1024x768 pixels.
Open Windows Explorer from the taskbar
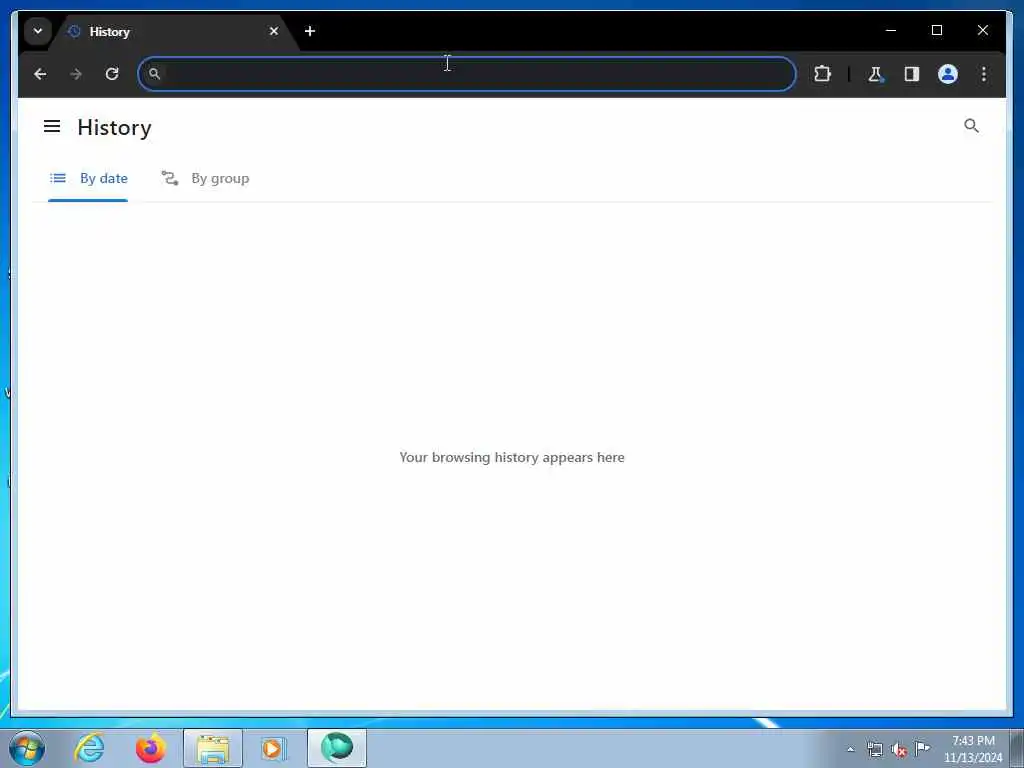point(213,748)
